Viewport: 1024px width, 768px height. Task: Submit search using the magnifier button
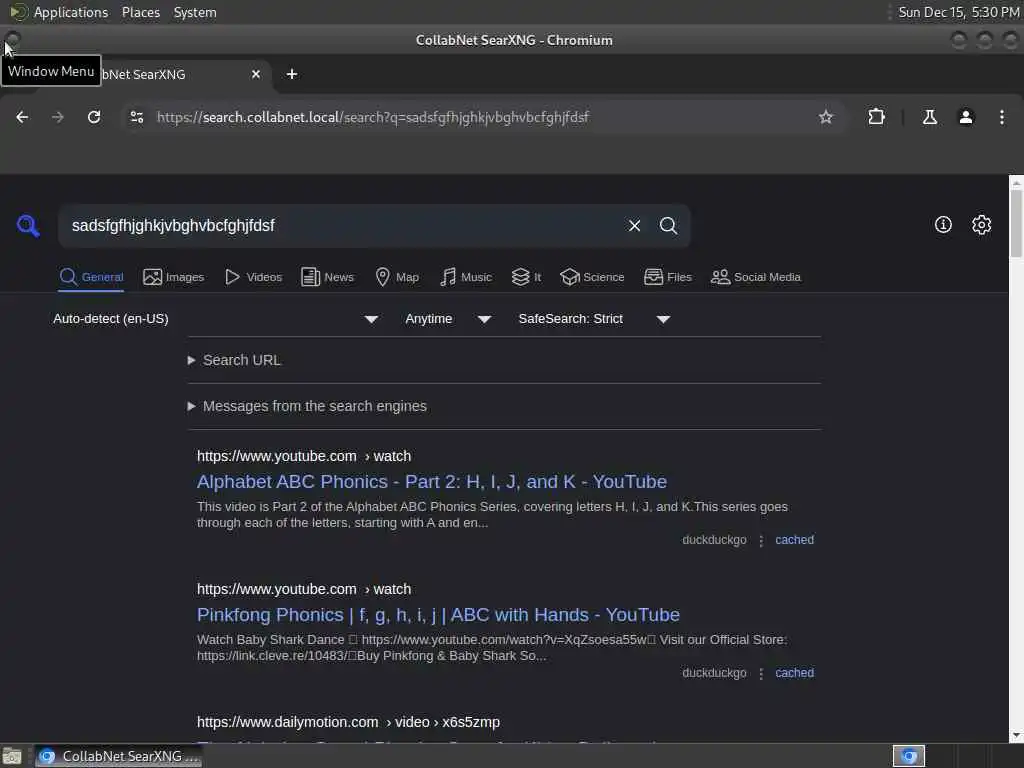point(668,226)
